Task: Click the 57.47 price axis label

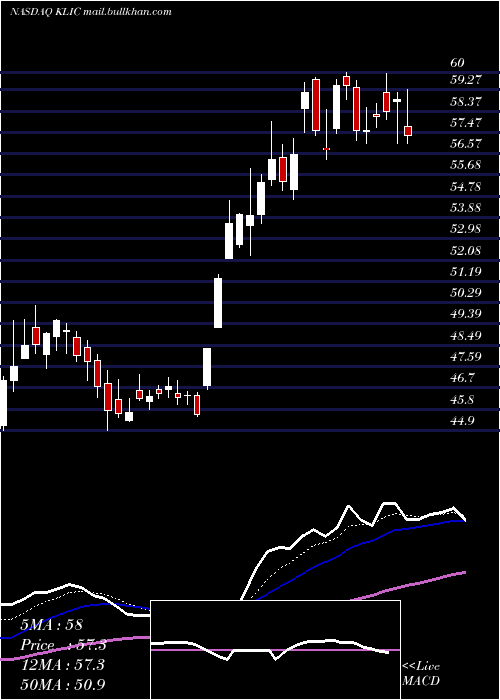Action: click(x=467, y=122)
